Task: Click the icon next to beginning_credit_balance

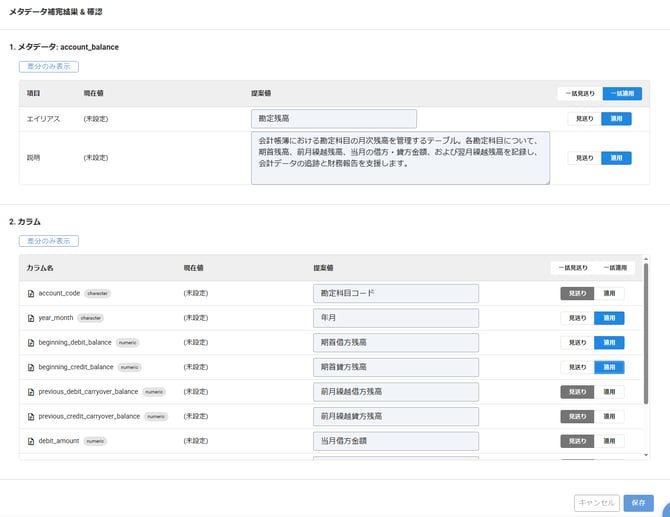Action: (31, 367)
